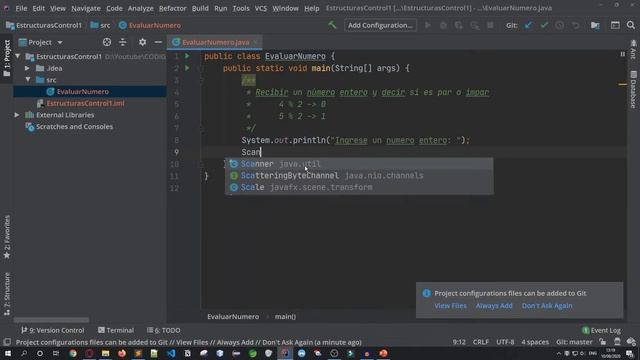The height and width of the screenshot is (360, 640).
Task: Open the VCS menu
Action: (x=261, y=8)
